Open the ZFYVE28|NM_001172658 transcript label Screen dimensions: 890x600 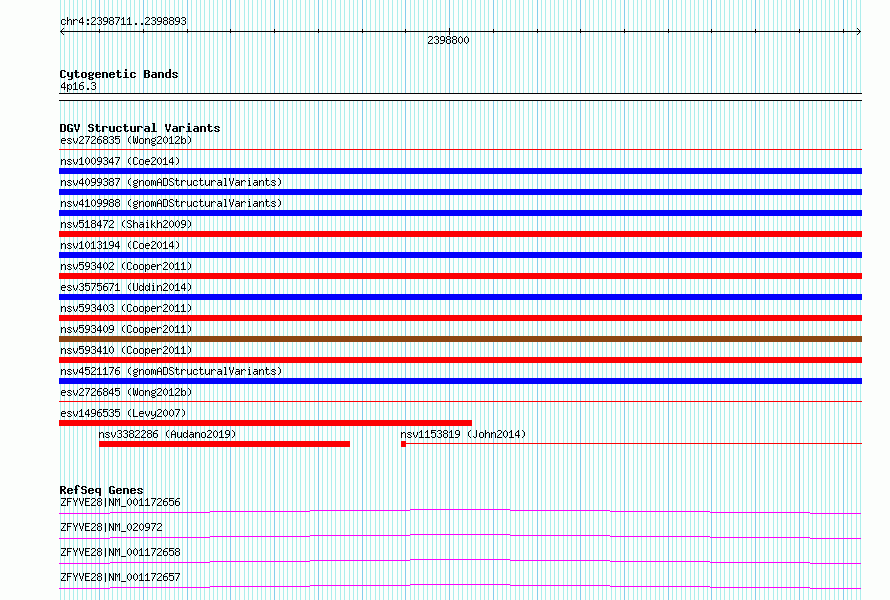[120, 552]
